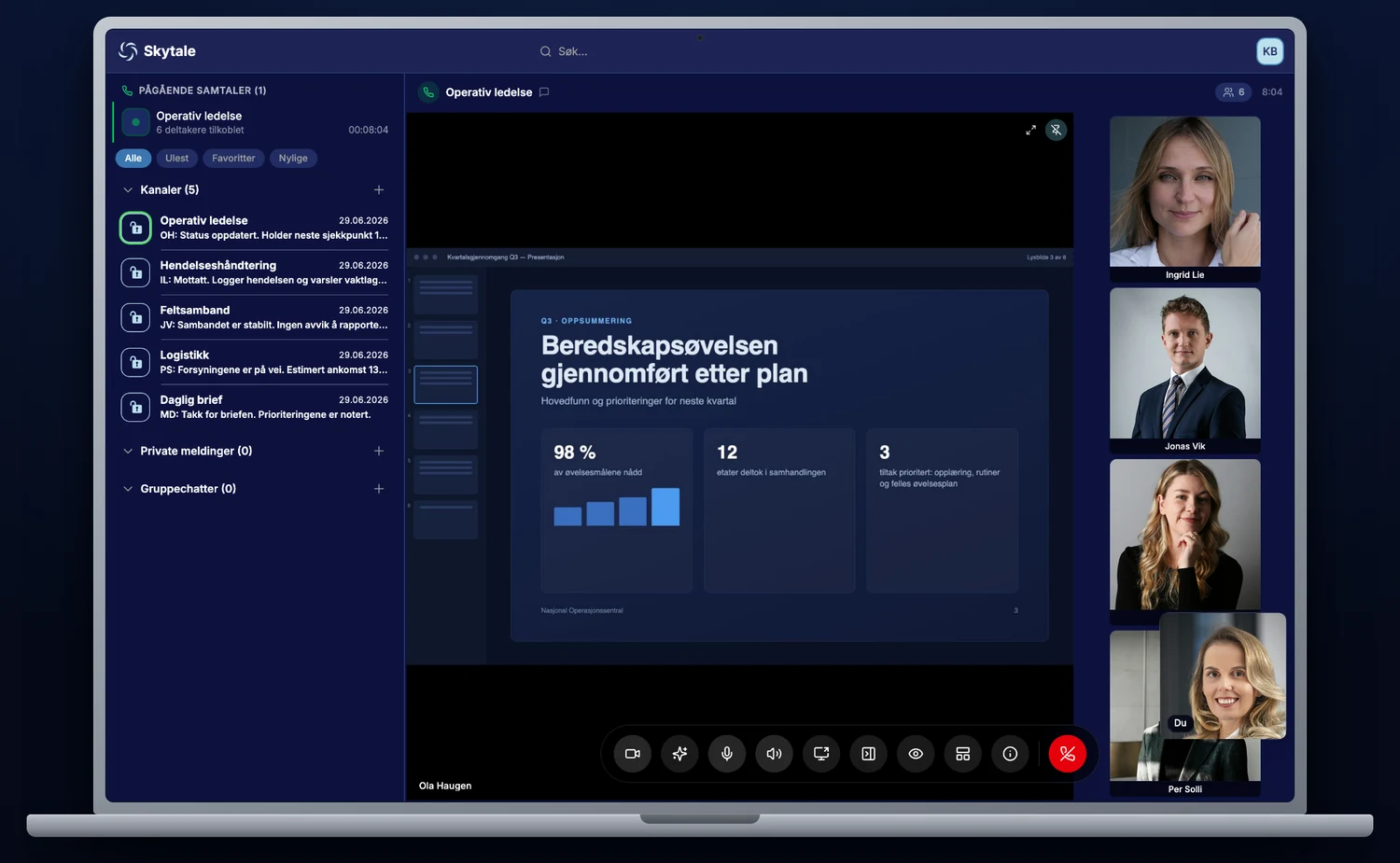This screenshot has height=863, width=1400.
Task: Change the video layout with grid icon
Action: tap(963, 754)
